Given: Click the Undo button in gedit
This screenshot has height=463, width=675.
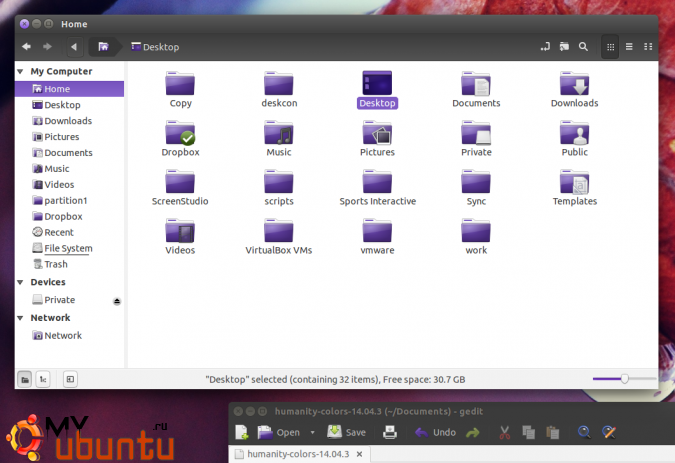Looking at the screenshot, I should (435, 432).
